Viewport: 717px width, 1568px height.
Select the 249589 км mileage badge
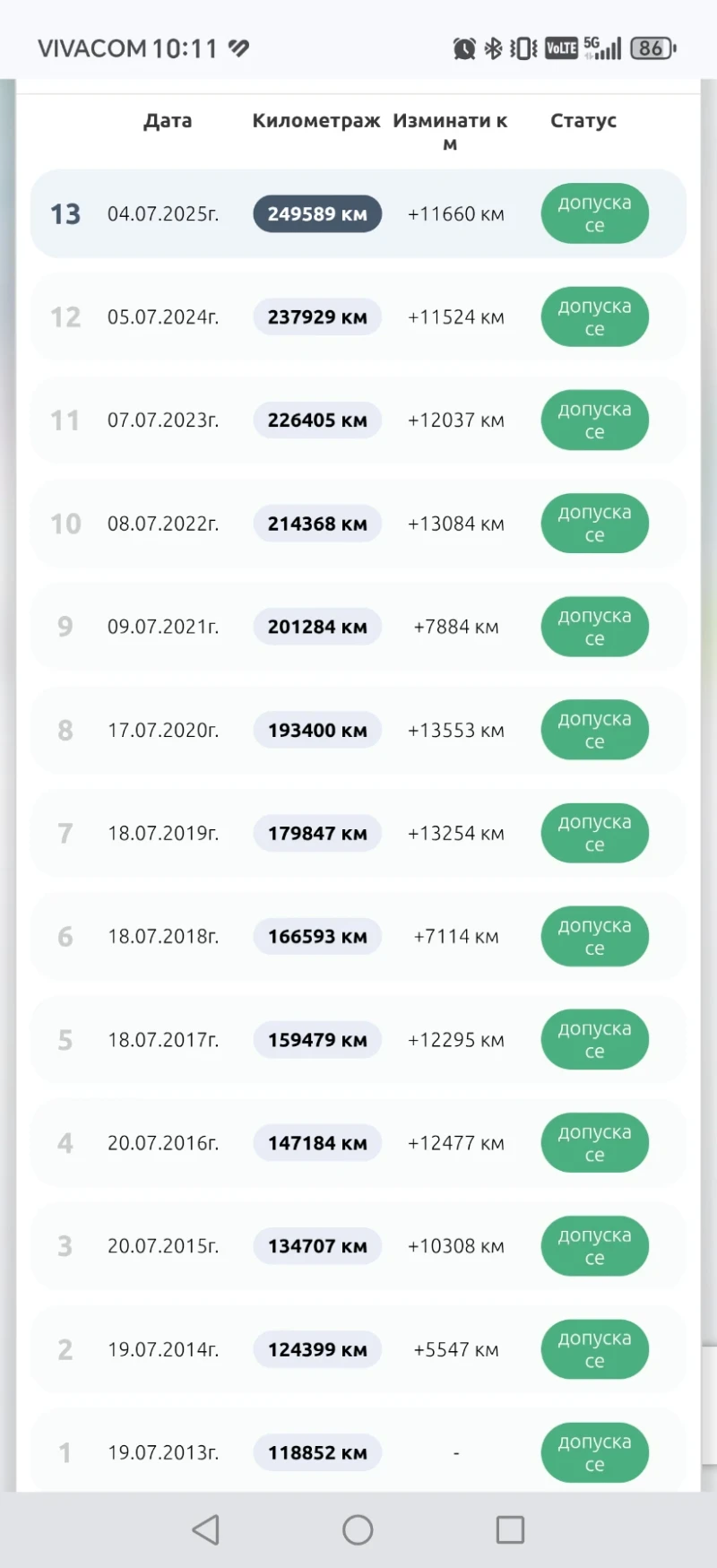317,214
